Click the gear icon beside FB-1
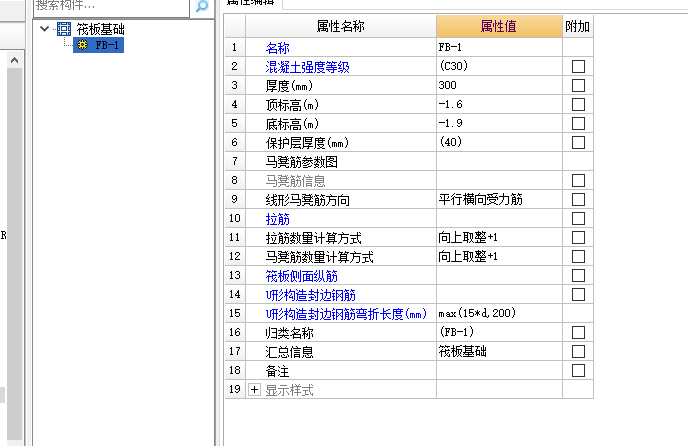The image size is (688, 446). tap(82, 45)
